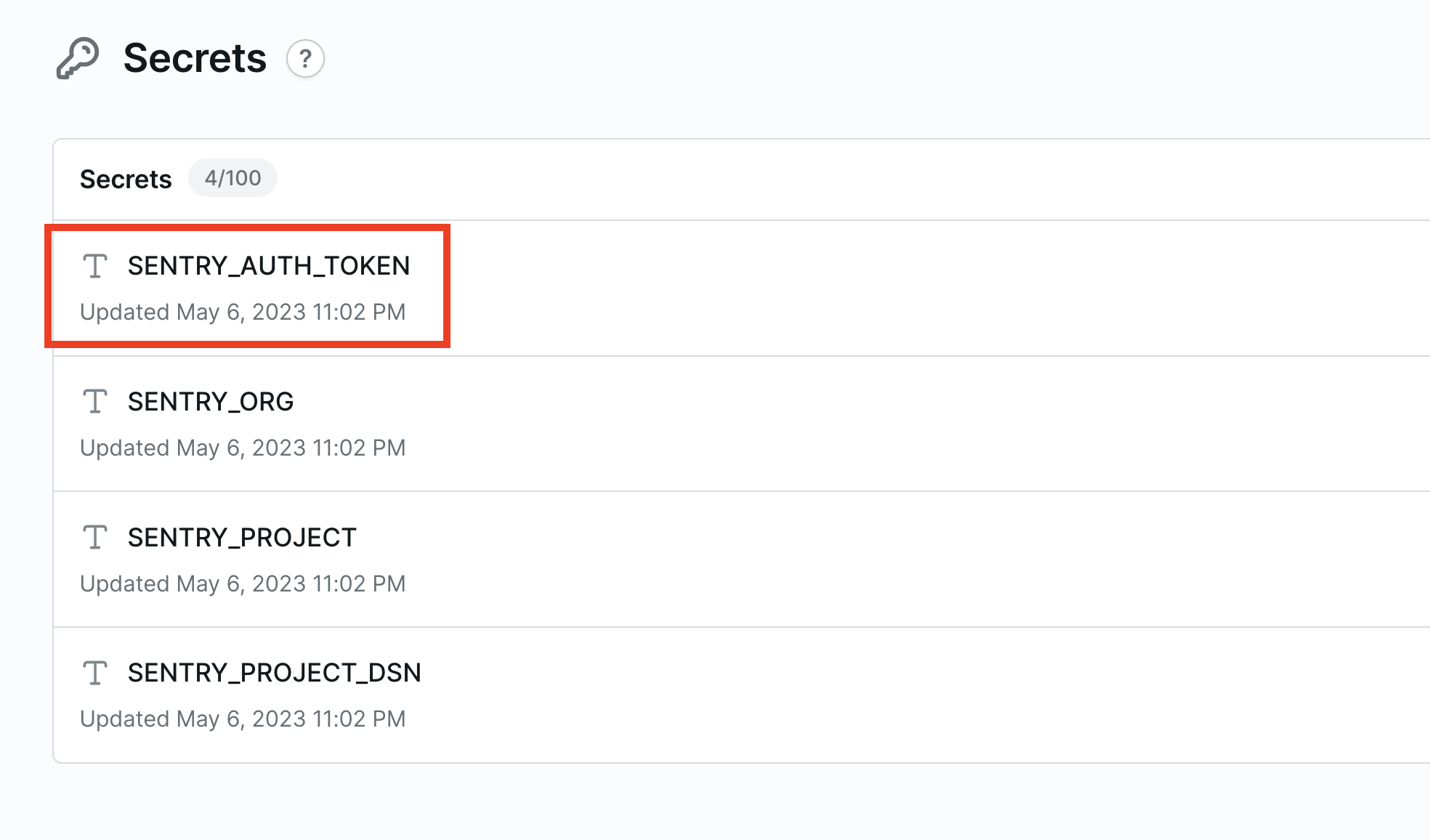Click the update timestamp under SENTRY_PROJECT_DSN

(243, 719)
